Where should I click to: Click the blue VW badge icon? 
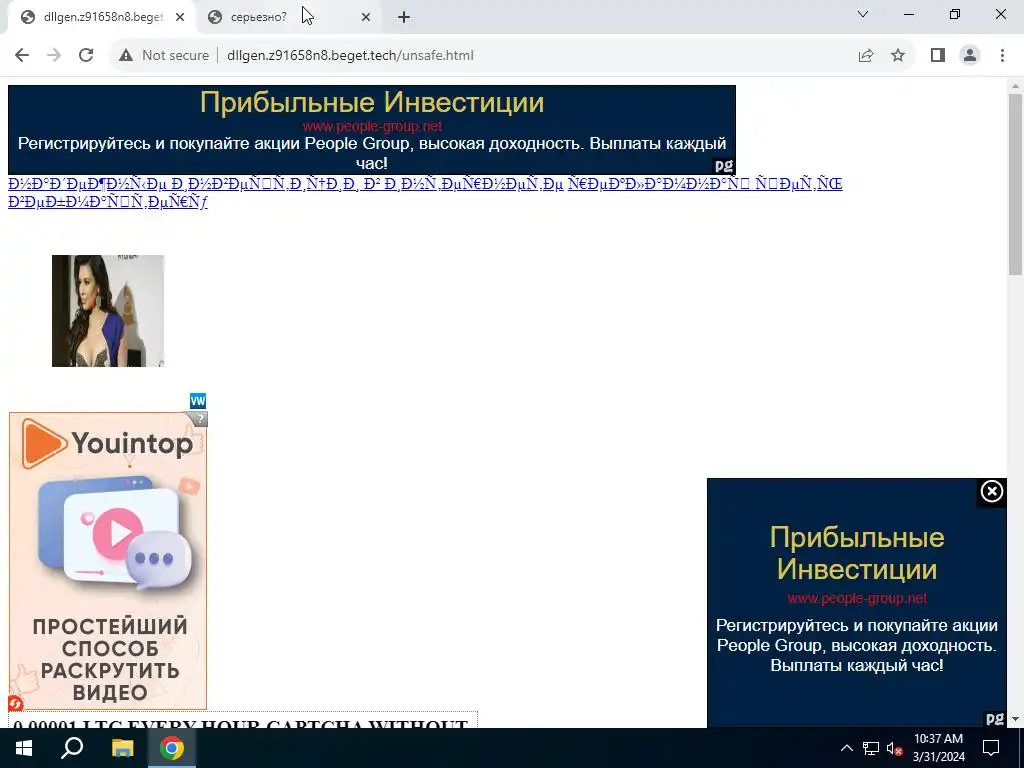click(198, 401)
